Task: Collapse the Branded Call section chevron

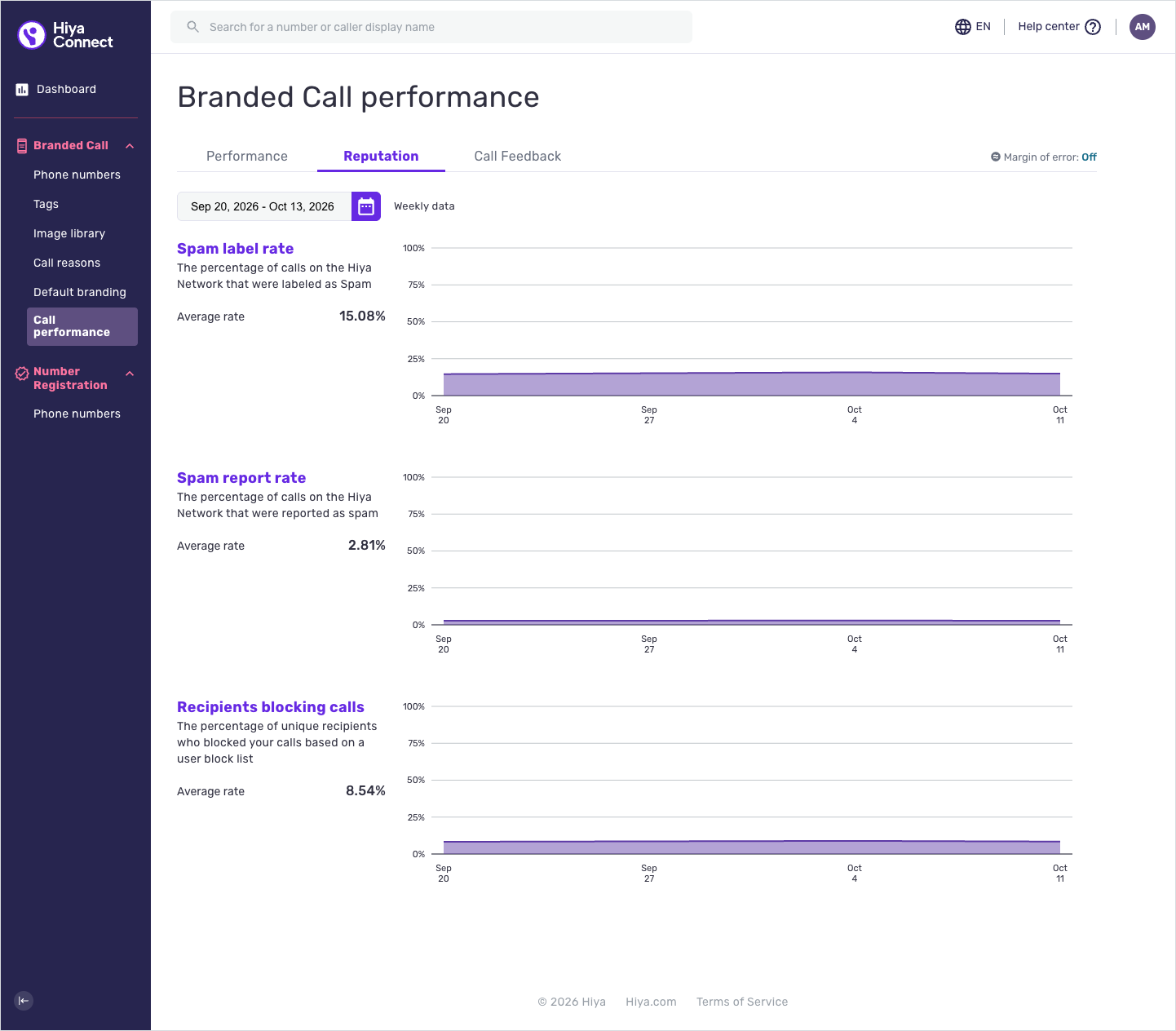Action: point(130,146)
